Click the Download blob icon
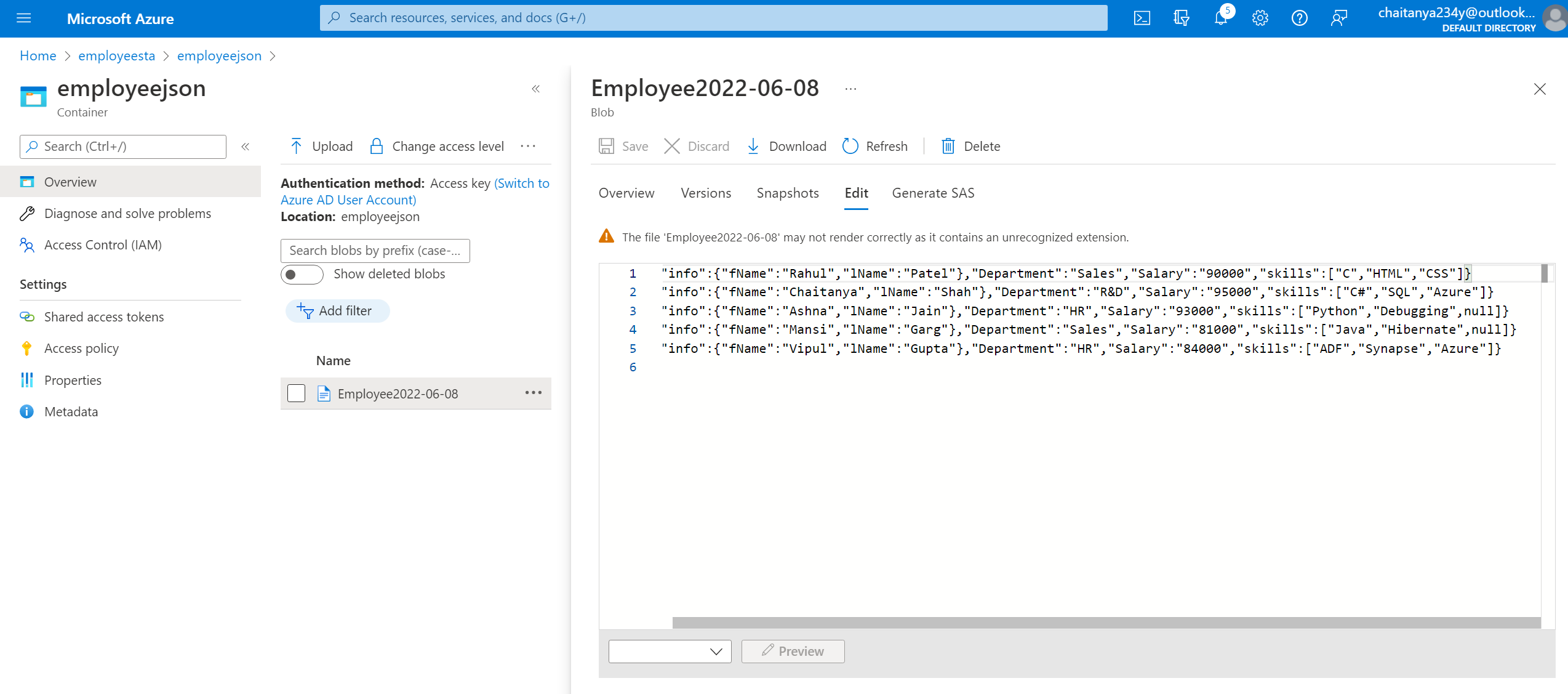Screen dimensions: 1568x694 753,146
